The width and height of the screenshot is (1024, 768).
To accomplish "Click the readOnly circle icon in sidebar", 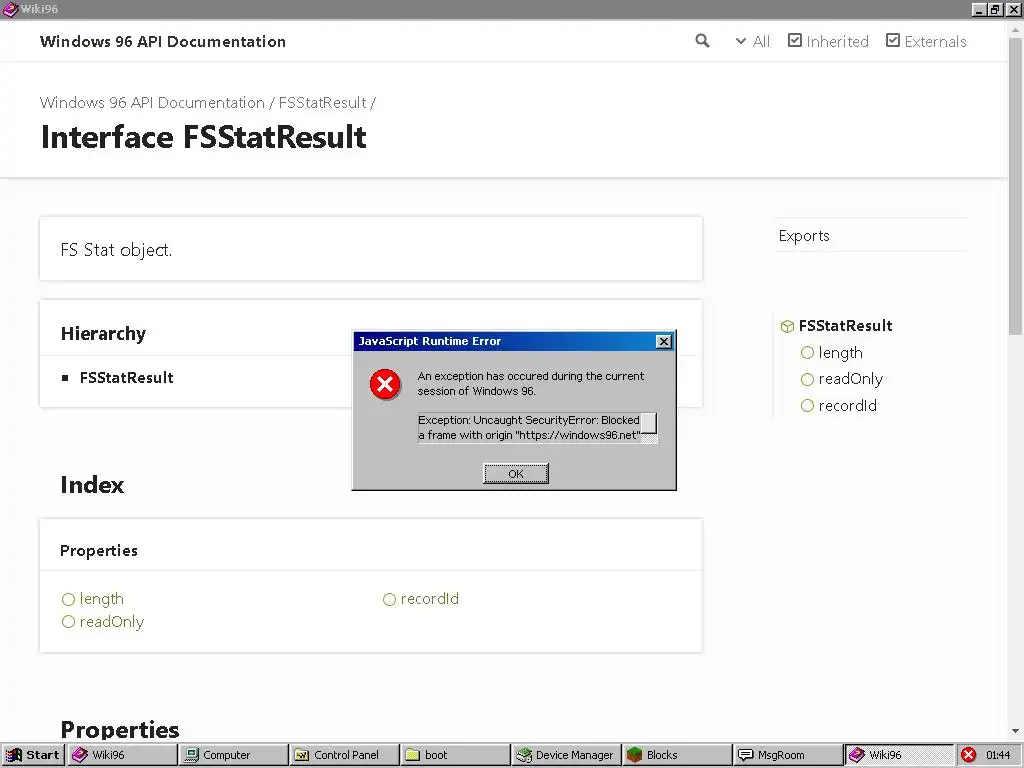I will pos(807,379).
